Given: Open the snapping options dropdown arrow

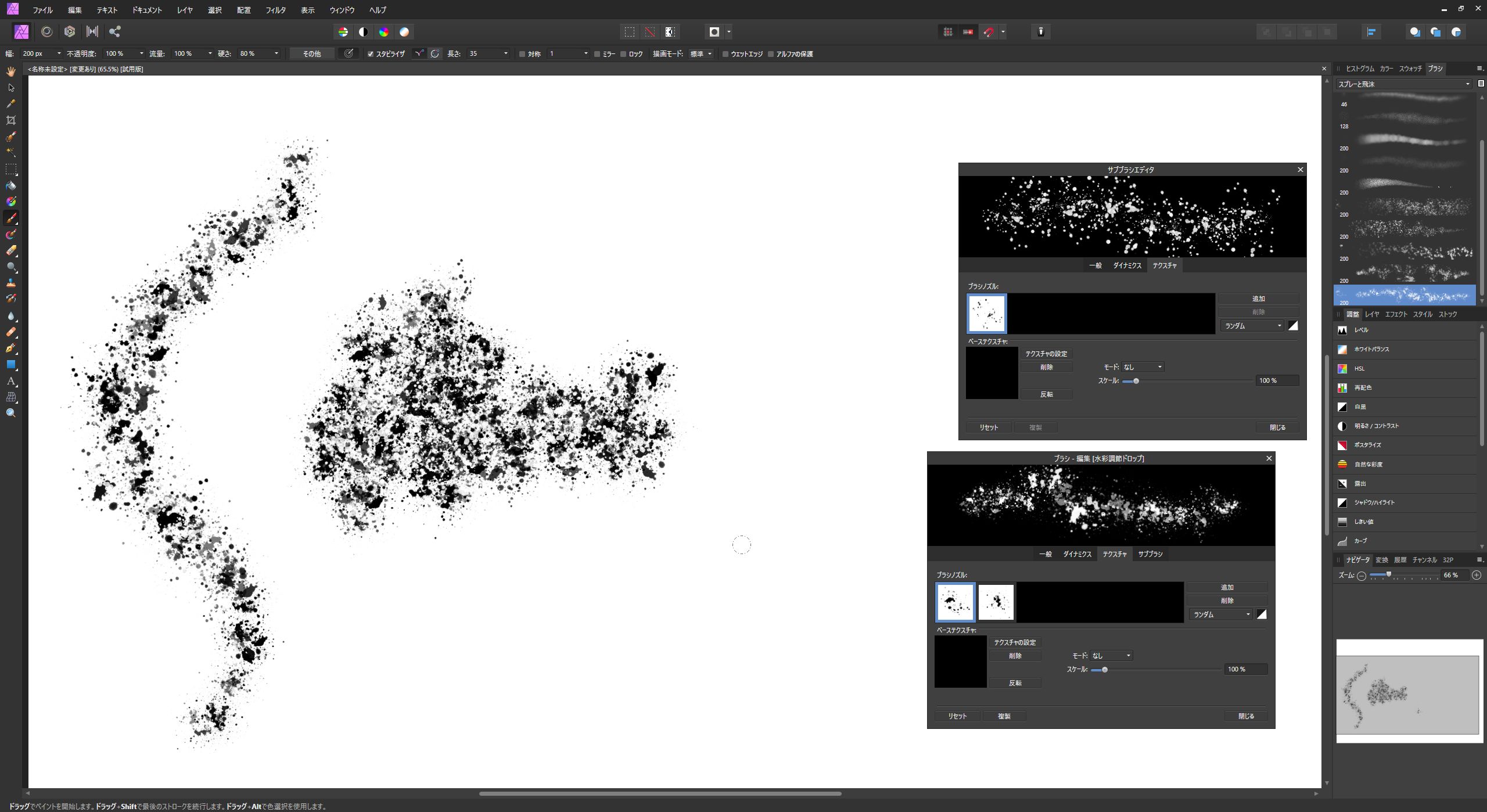Looking at the screenshot, I should click(1003, 32).
